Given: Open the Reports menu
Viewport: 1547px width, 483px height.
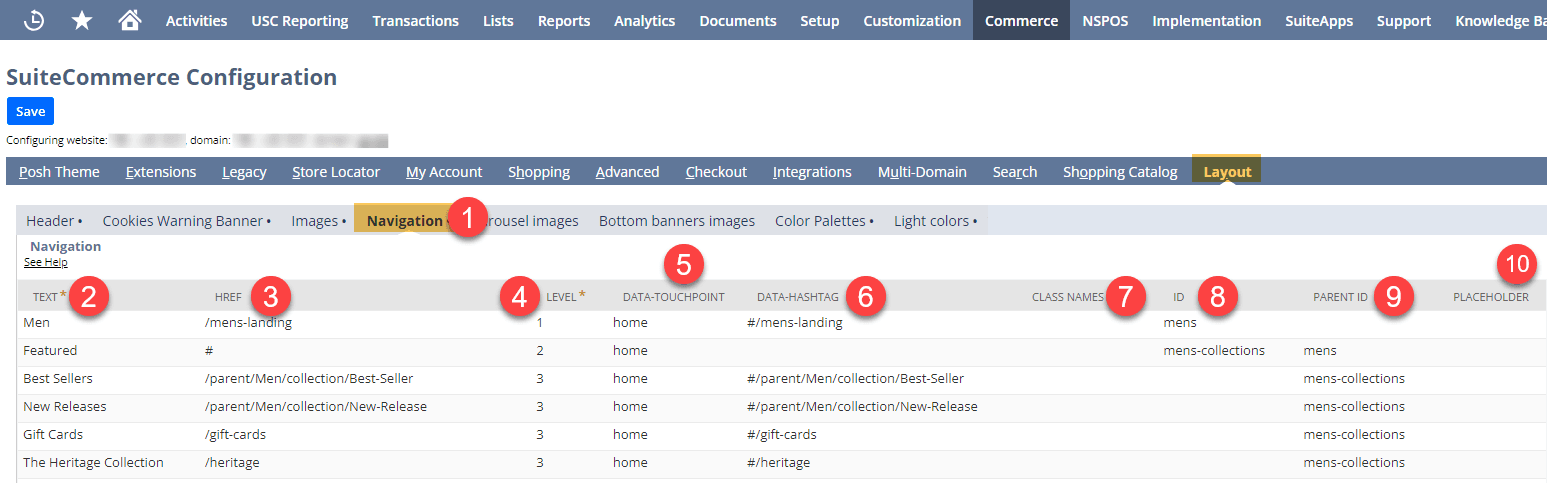Looking at the screenshot, I should [564, 20].
